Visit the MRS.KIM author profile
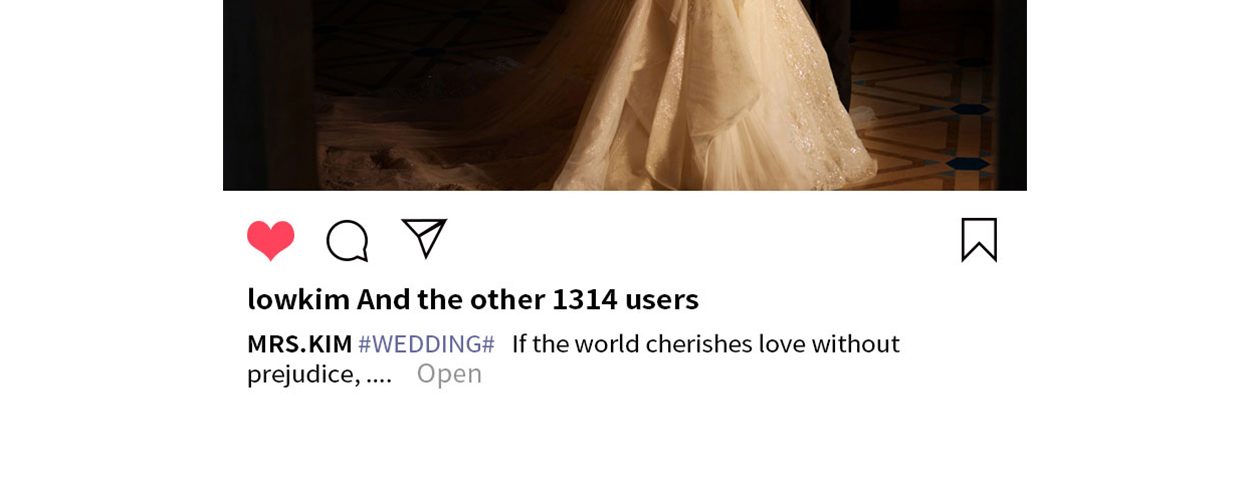Image resolution: width=1250 pixels, height=496 pixels. (x=299, y=344)
